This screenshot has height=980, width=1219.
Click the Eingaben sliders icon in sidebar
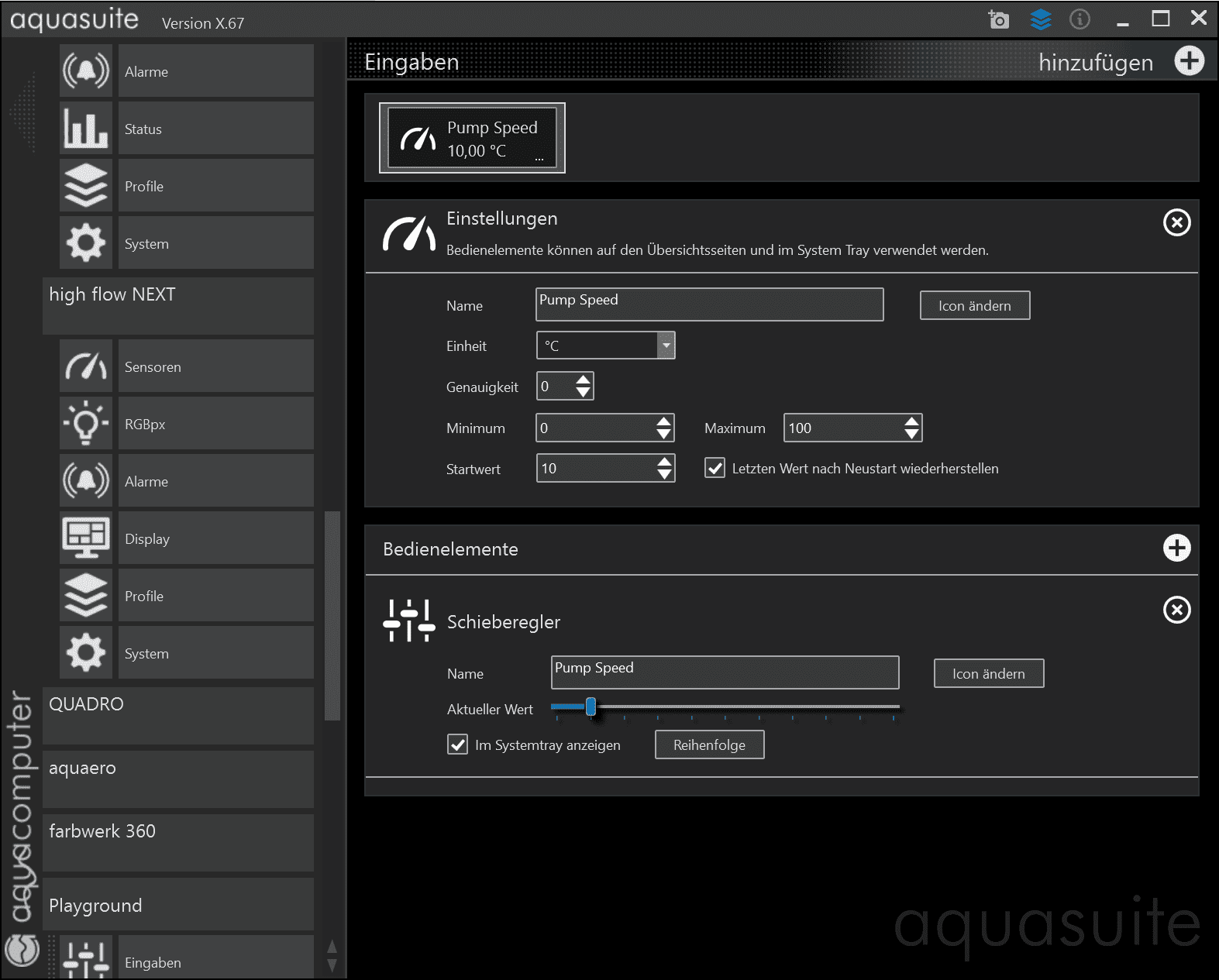pyautogui.click(x=86, y=958)
